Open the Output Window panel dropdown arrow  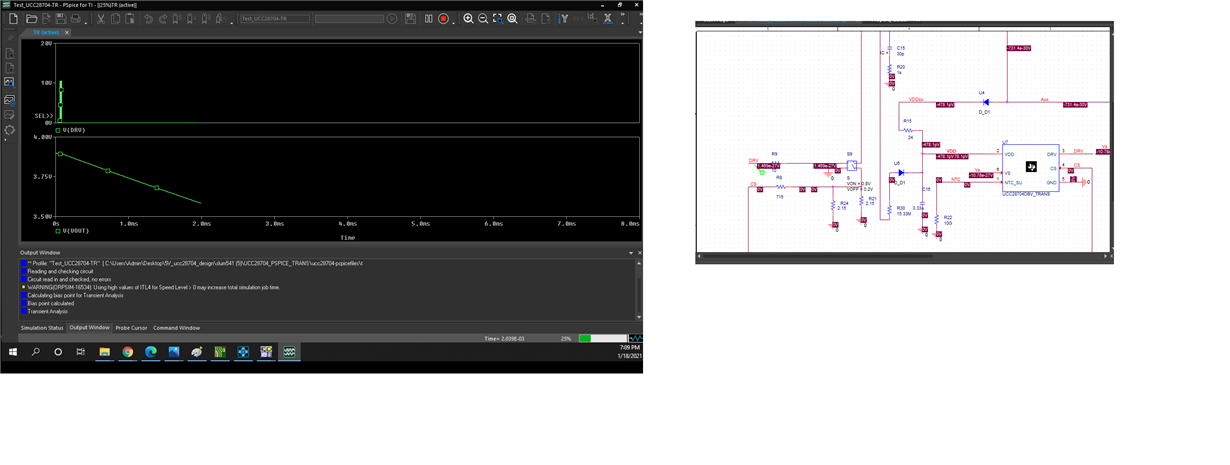pyautogui.click(x=630, y=252)
